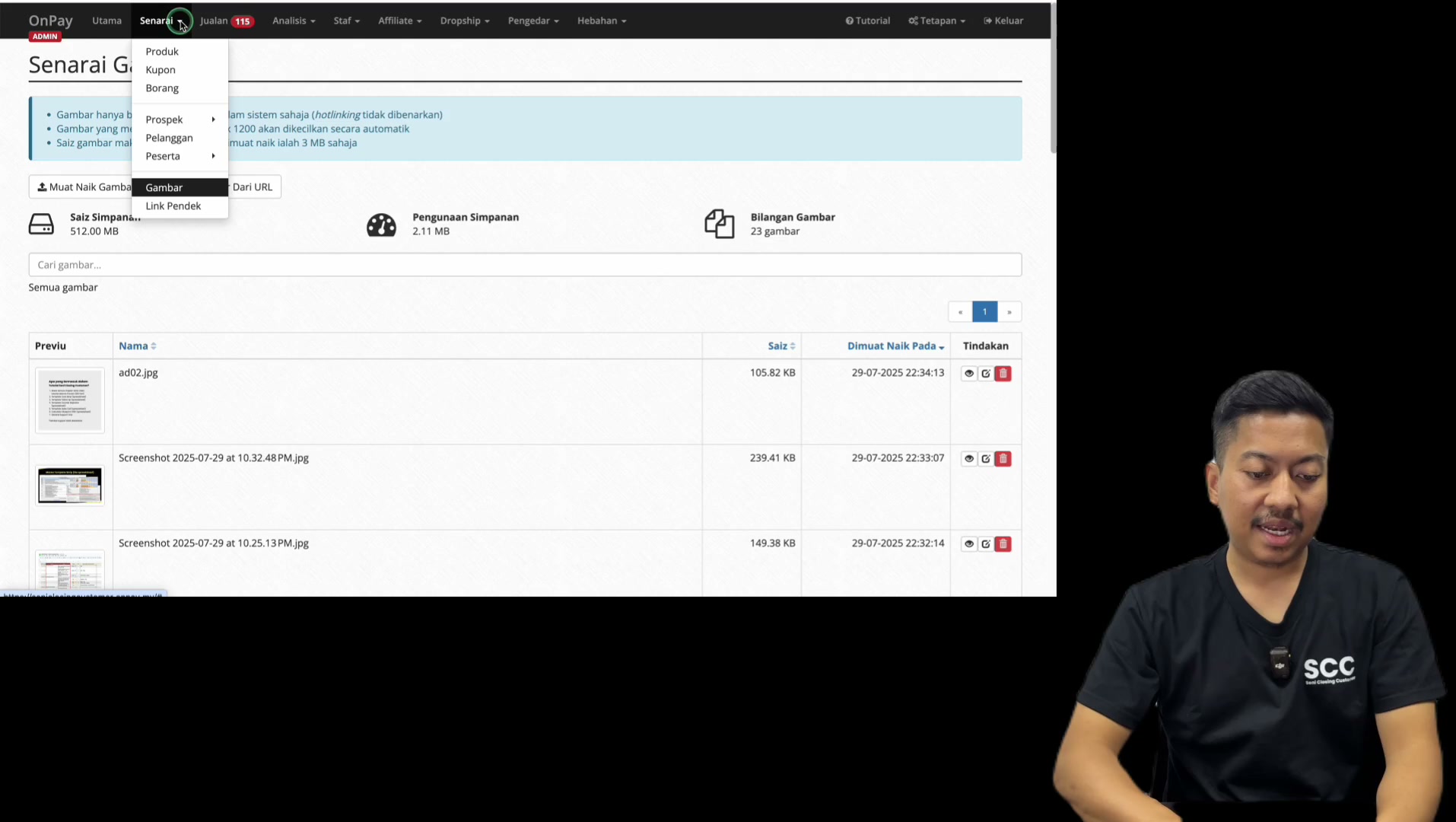1456x822 pixels.
Task: Click the Pengunaan Simpanan gauge icon
Action: coord(381,225)
